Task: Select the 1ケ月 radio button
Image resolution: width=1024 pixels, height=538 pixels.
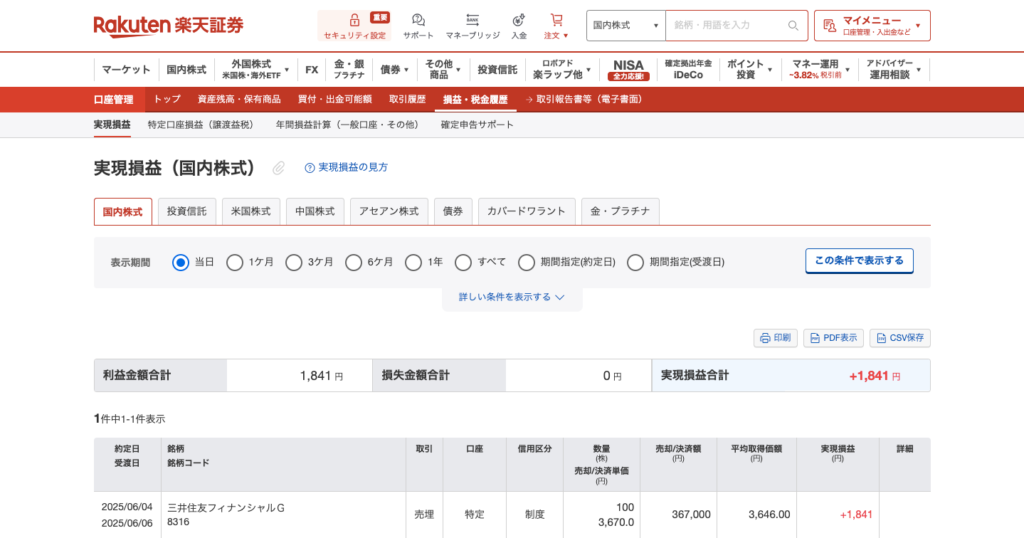Action: 234,262
